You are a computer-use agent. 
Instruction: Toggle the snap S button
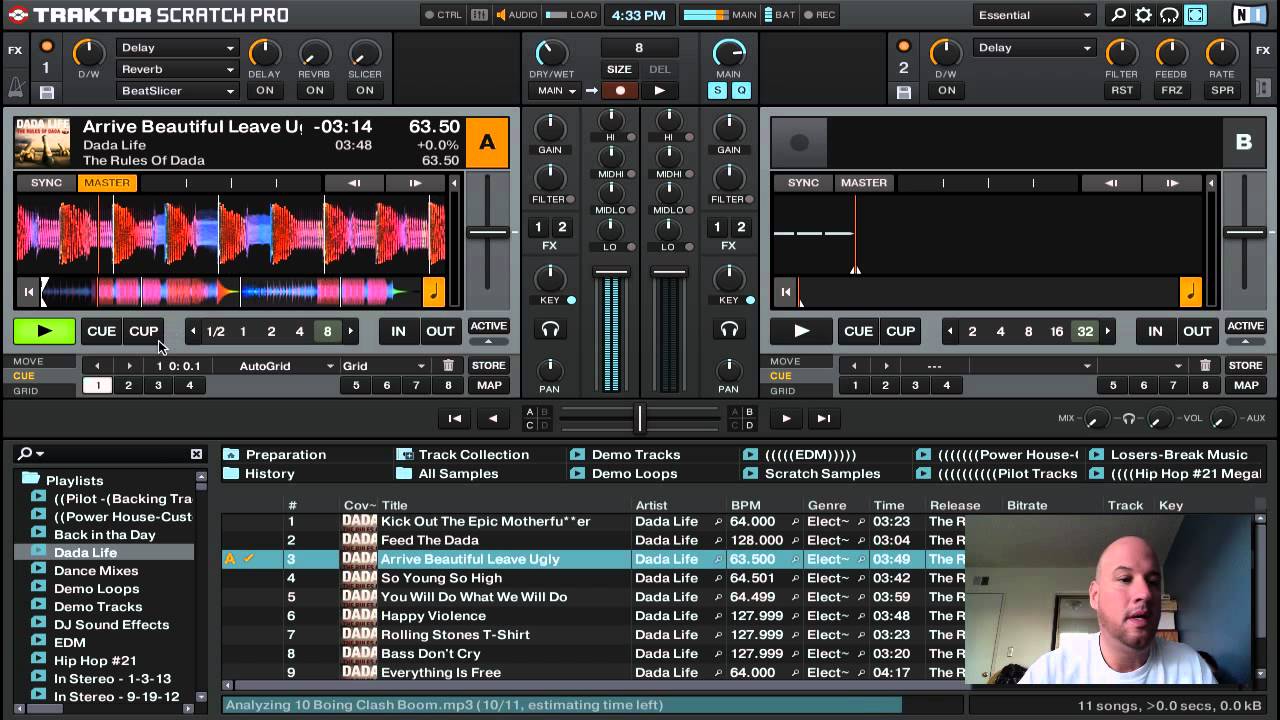point(717,90)
